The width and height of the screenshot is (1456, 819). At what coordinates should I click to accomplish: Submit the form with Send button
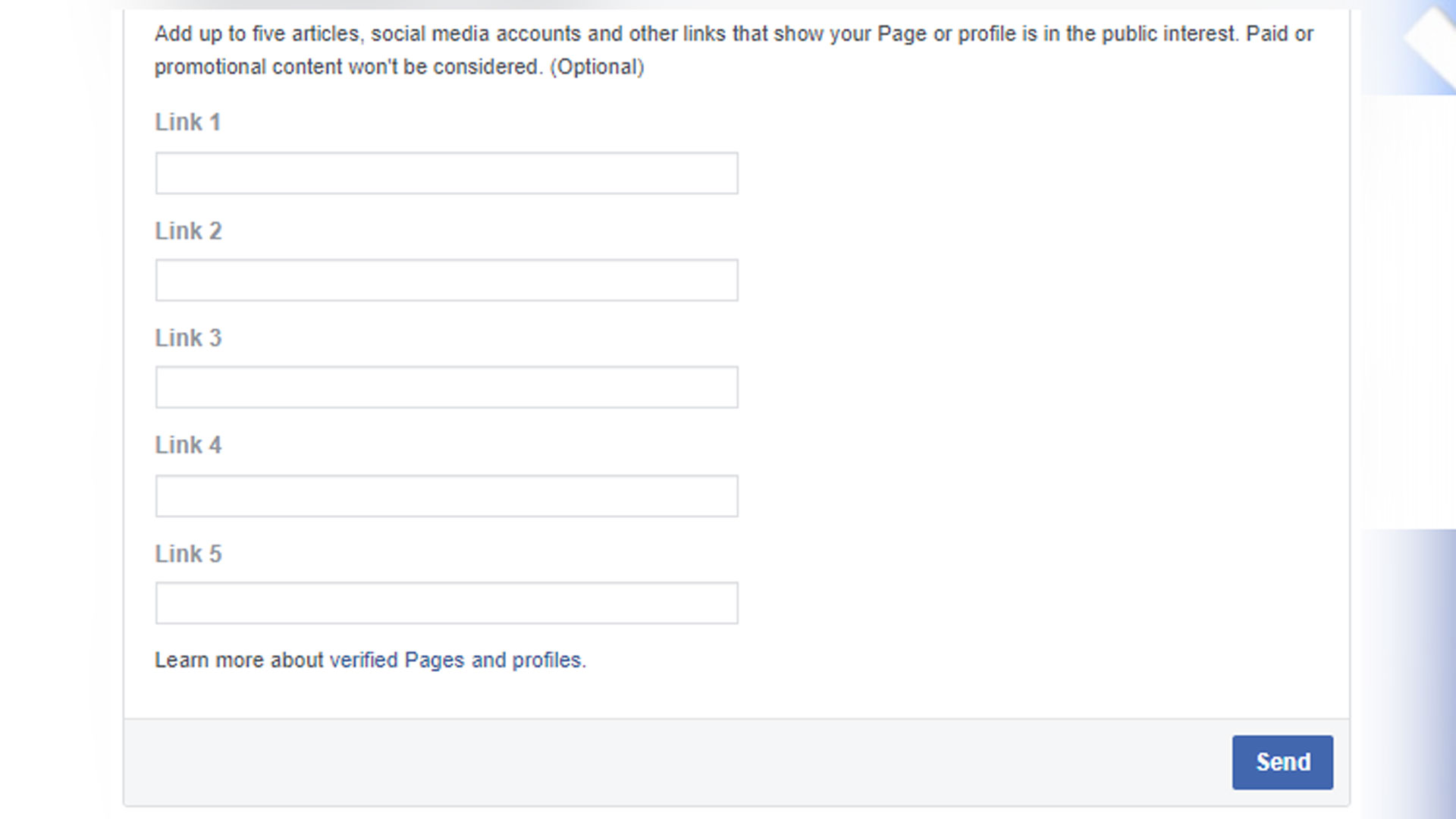[1282, 762]
